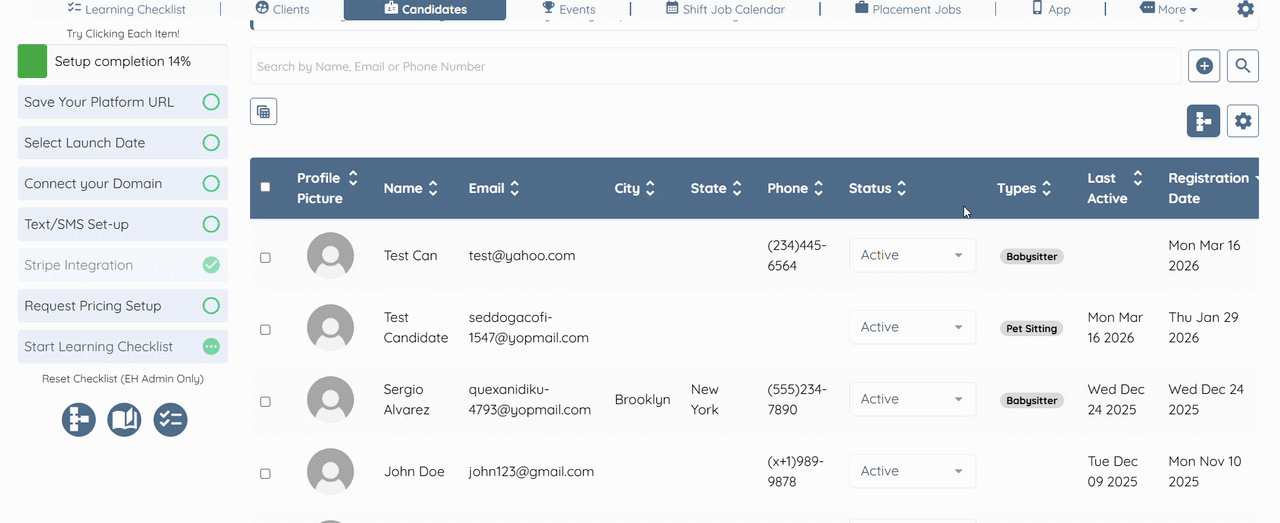
Task: Select the Candidates tab
Action: pos(425,9)
